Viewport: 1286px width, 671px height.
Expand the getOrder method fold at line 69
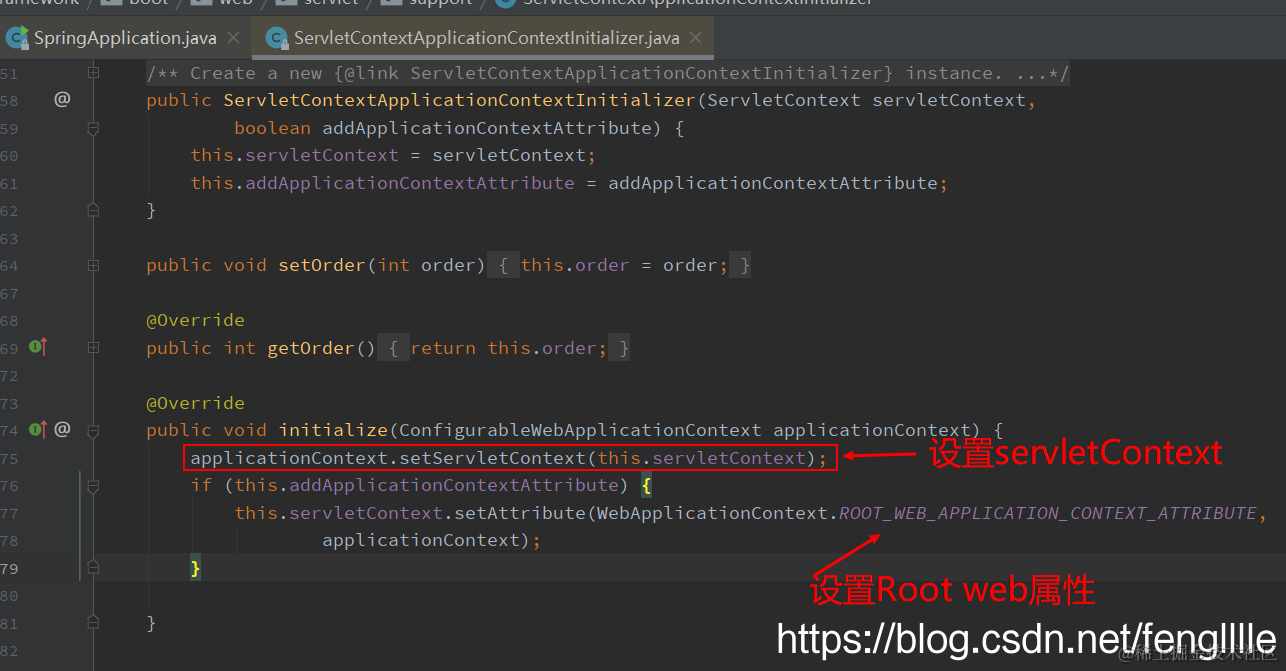(93, 347)
